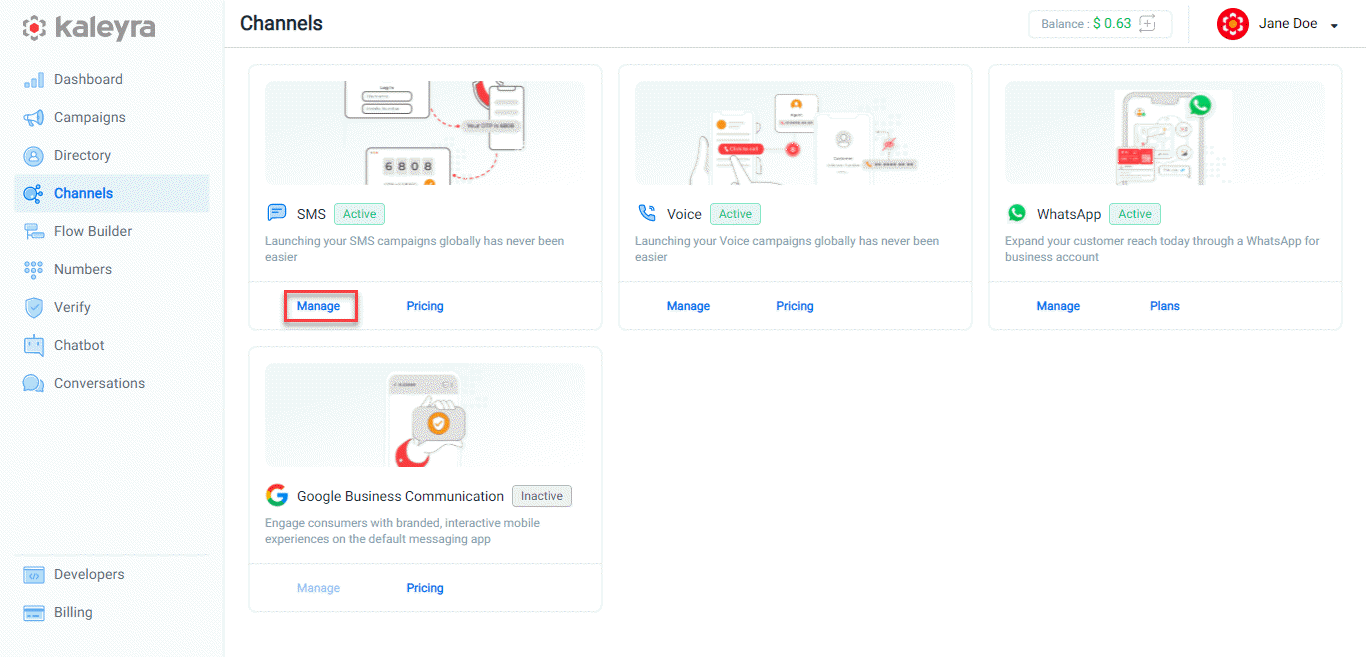Go to Numbers in the sidebar
The height and width of the screenshot is (657, 1366).
(83, 269)
